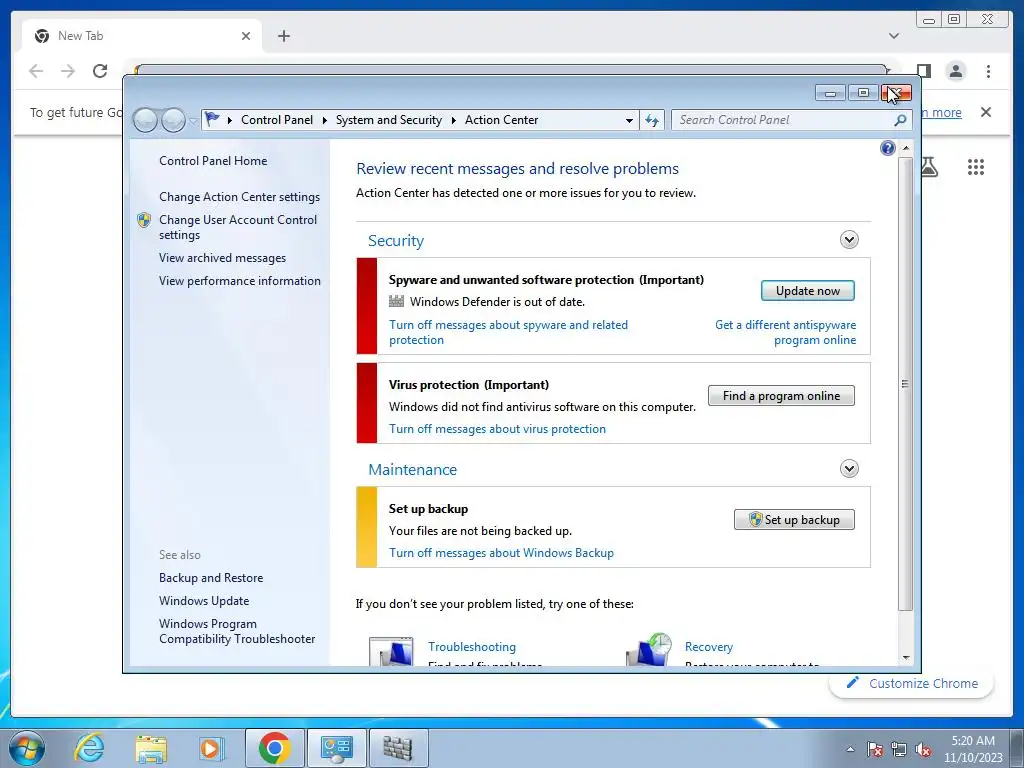Collapse the Maintenance section

[849, 468]
